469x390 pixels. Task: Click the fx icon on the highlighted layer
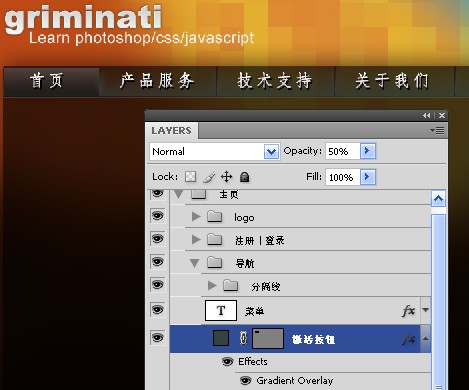tap(408, 339)
